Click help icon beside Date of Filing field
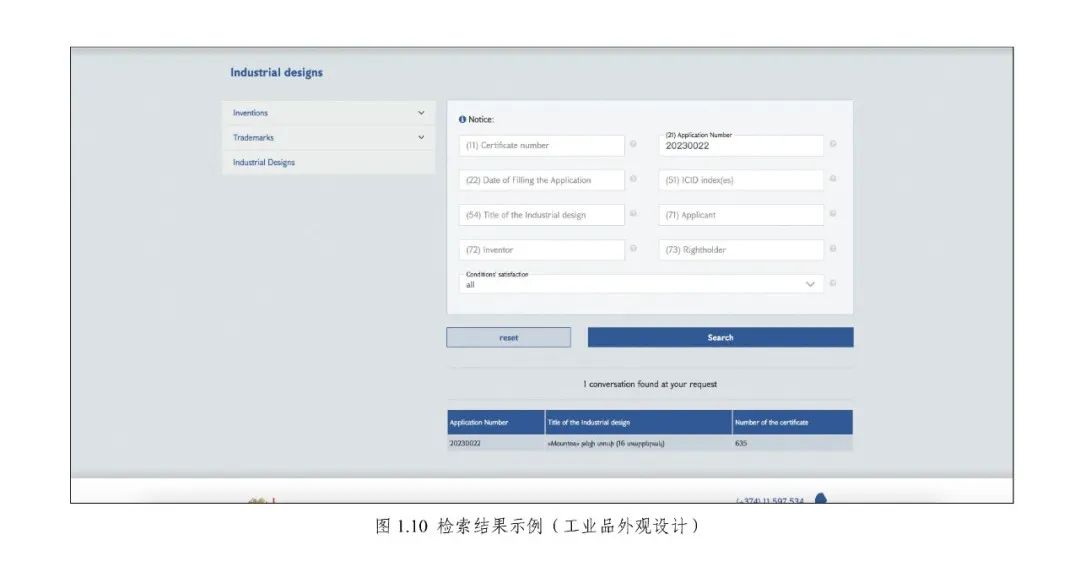1080x579 pixels. (x=633, y=180)
